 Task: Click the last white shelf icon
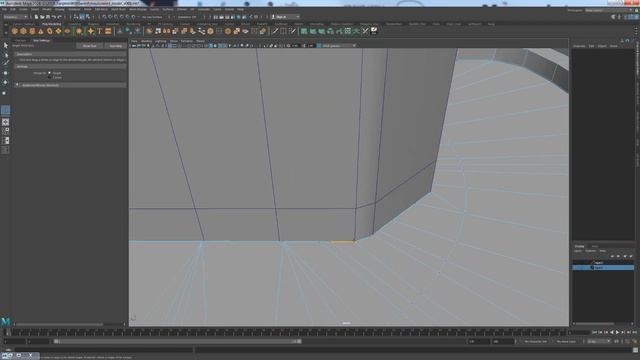(374, 31)
